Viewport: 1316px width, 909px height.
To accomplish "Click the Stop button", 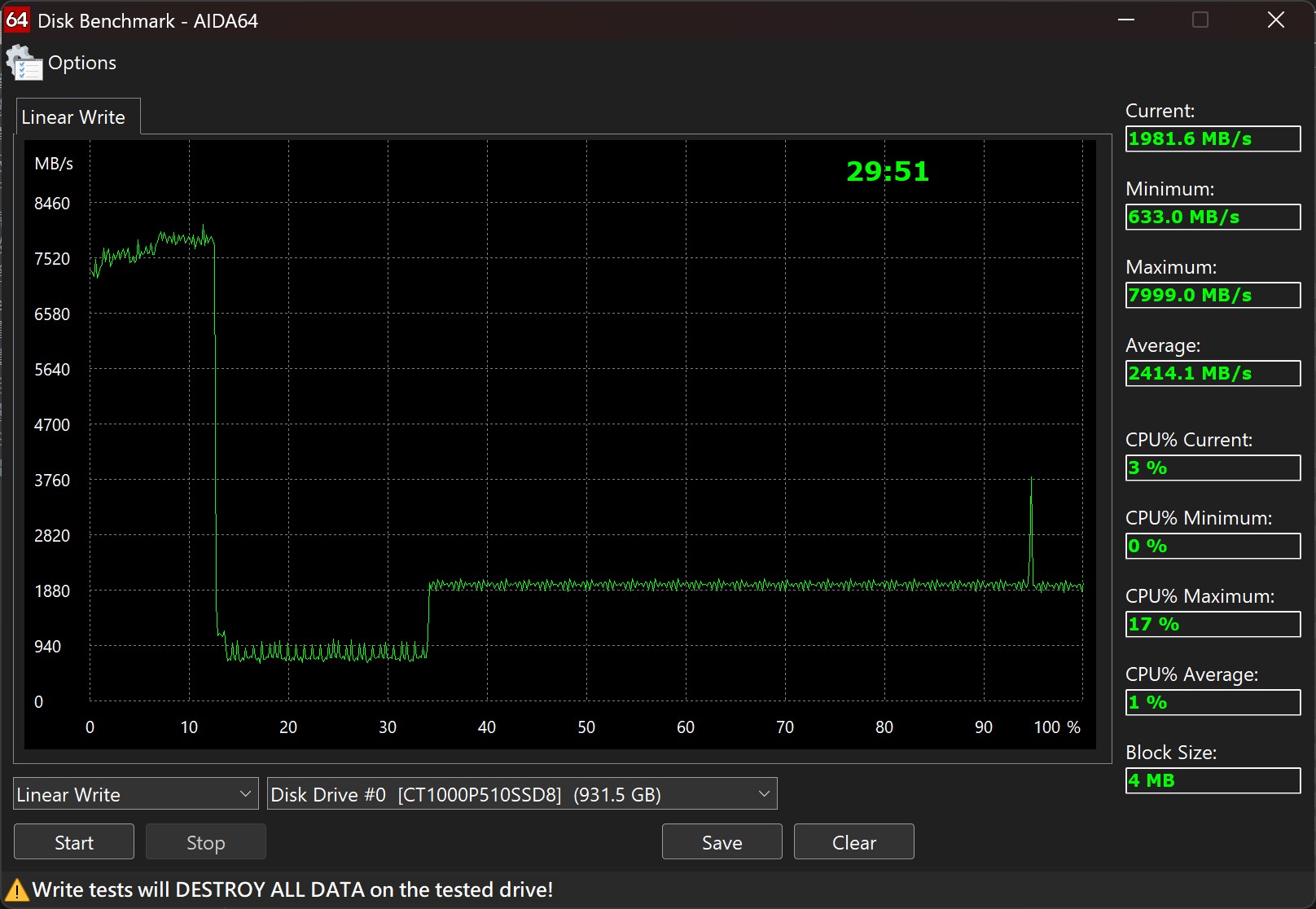I will click(206, 841).
